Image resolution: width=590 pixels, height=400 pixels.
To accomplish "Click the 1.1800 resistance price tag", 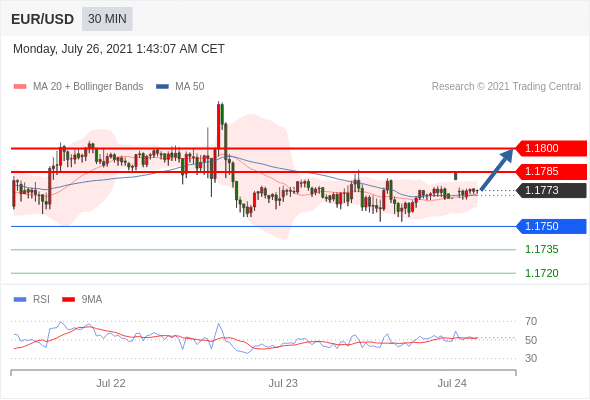I will click(551, 148).
